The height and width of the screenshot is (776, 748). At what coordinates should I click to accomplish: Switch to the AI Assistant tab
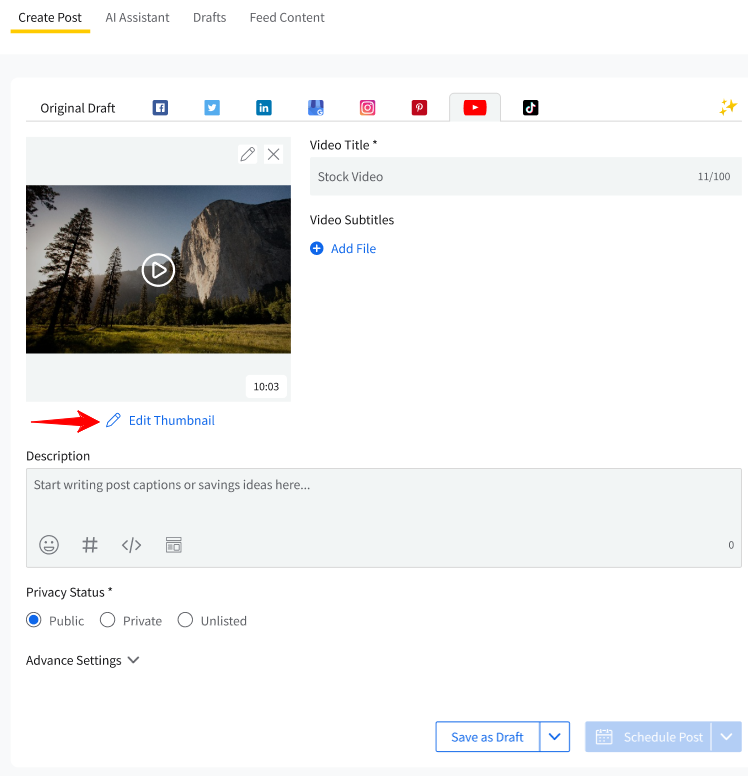pos(137,17)
